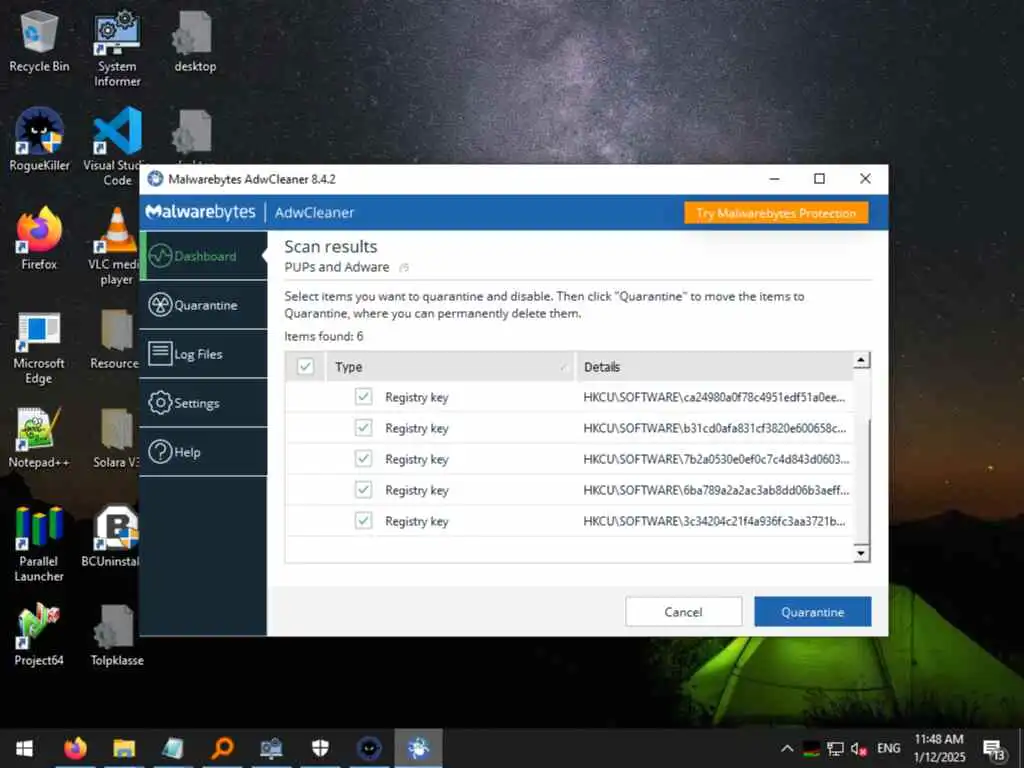Open Firefox from the taskbar
This screenshot has width=1024, height=768.
click(x=75, y=748)
